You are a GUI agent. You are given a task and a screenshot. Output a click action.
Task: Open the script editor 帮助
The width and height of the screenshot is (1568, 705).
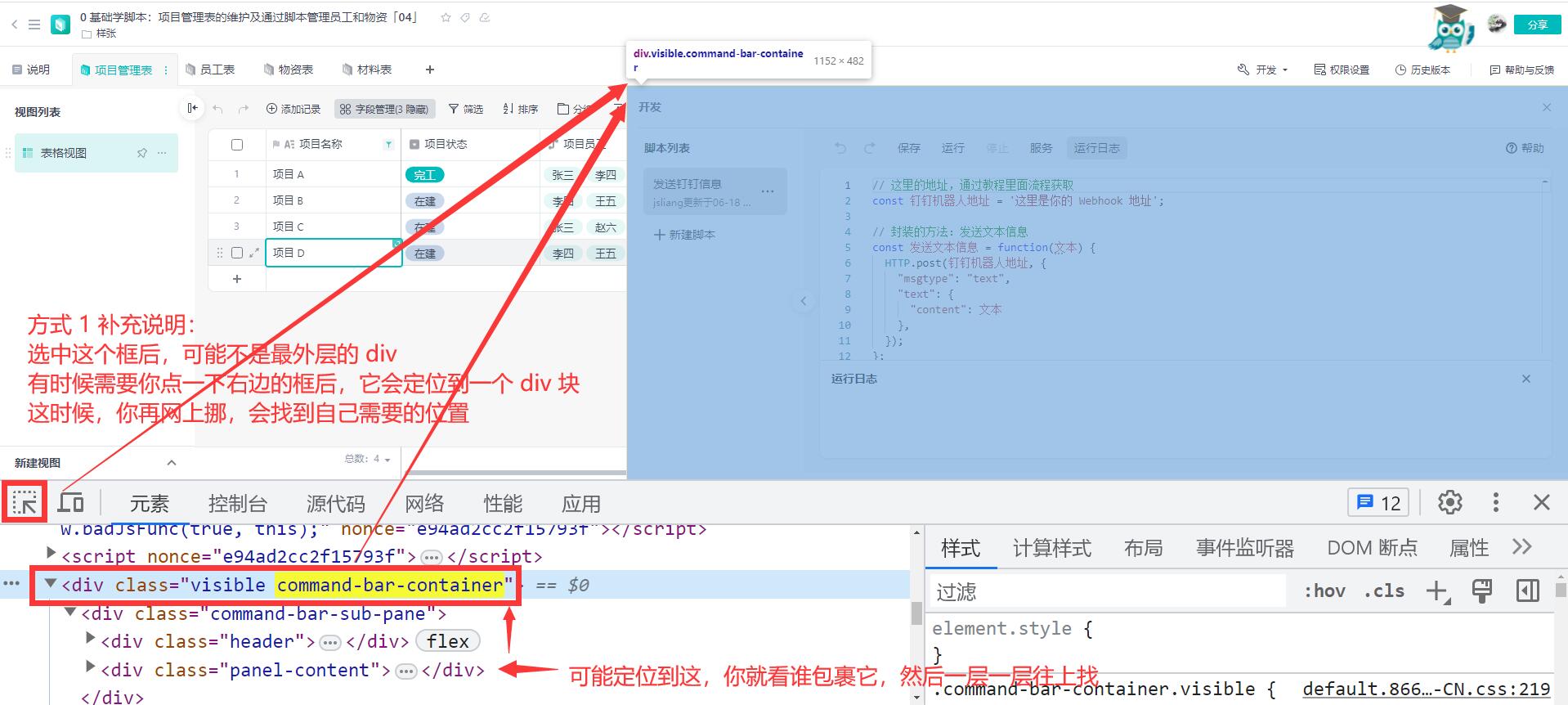click(1525, 148)
